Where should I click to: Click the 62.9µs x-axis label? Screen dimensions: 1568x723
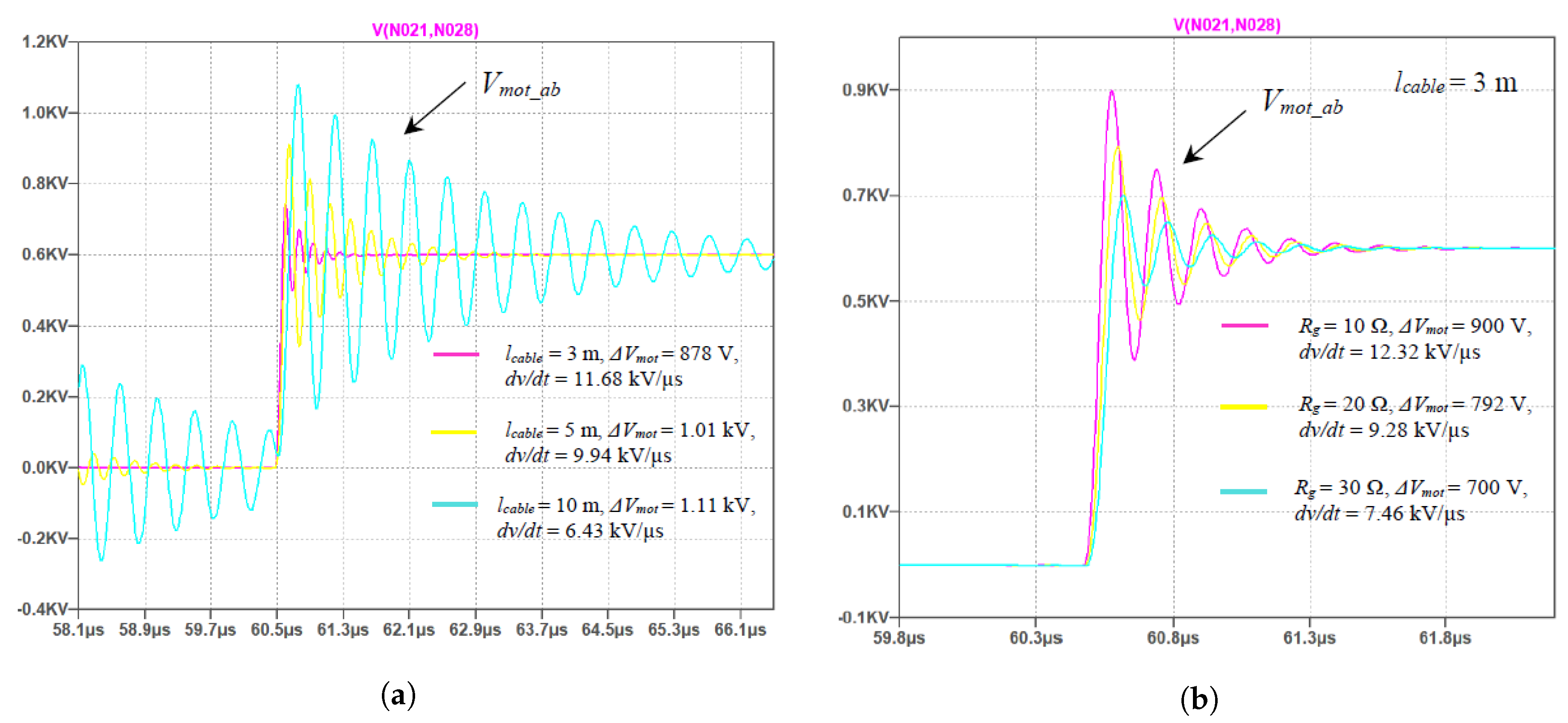point(475,630)
